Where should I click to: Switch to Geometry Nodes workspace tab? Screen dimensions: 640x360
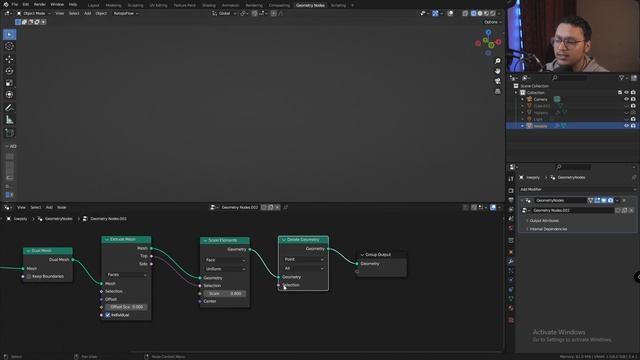click(310, 5)
